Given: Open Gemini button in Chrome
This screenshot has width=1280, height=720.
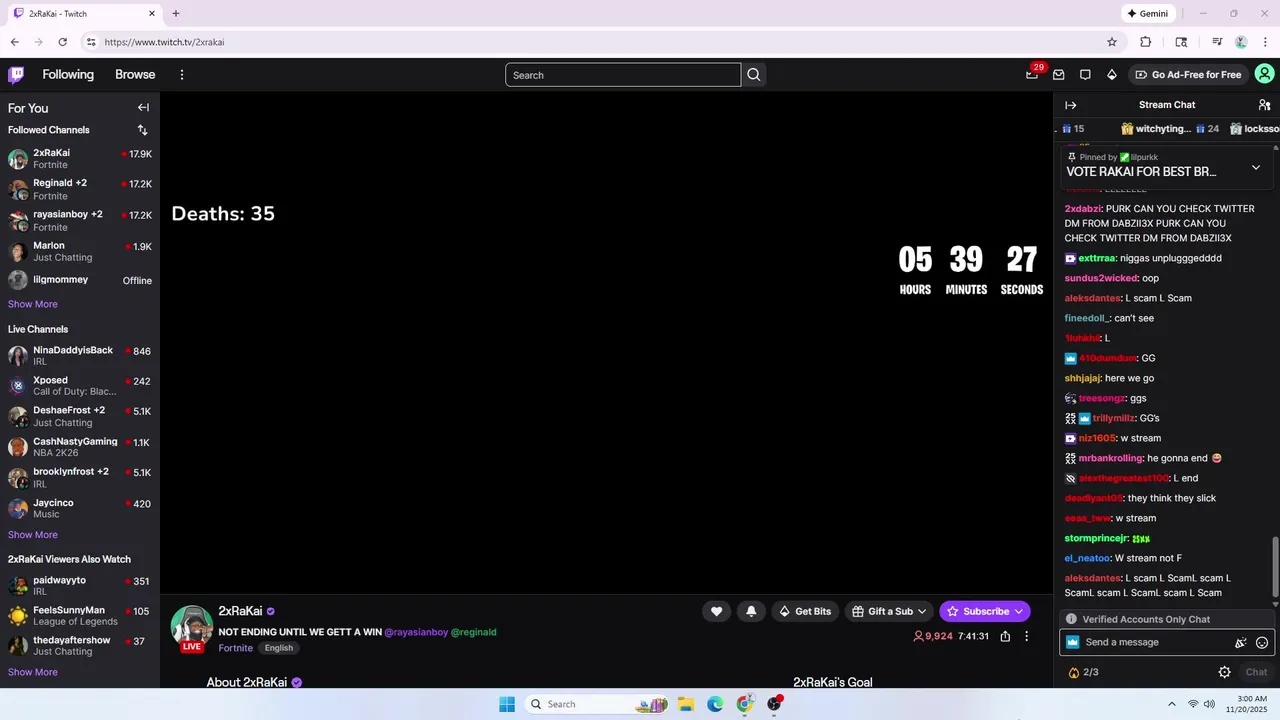Looking at the screenshot, I should 1147,14.
